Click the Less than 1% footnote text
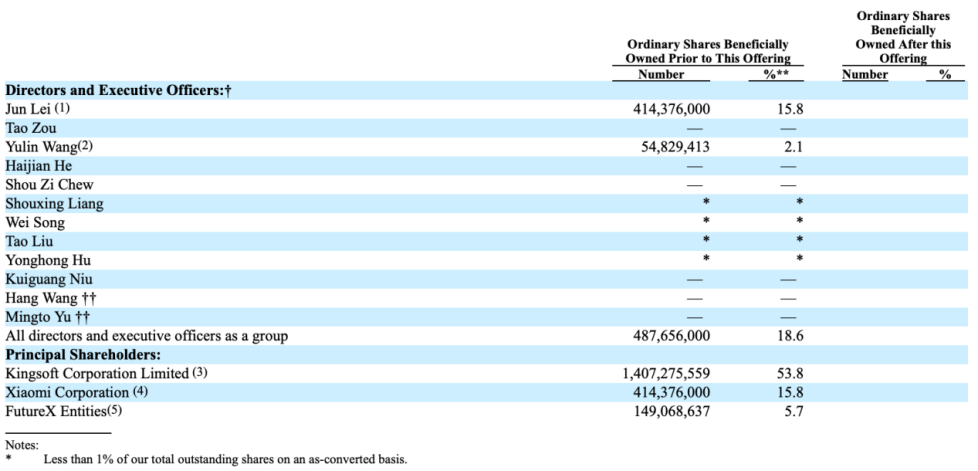The image size is (978, 471). [225, 460]
